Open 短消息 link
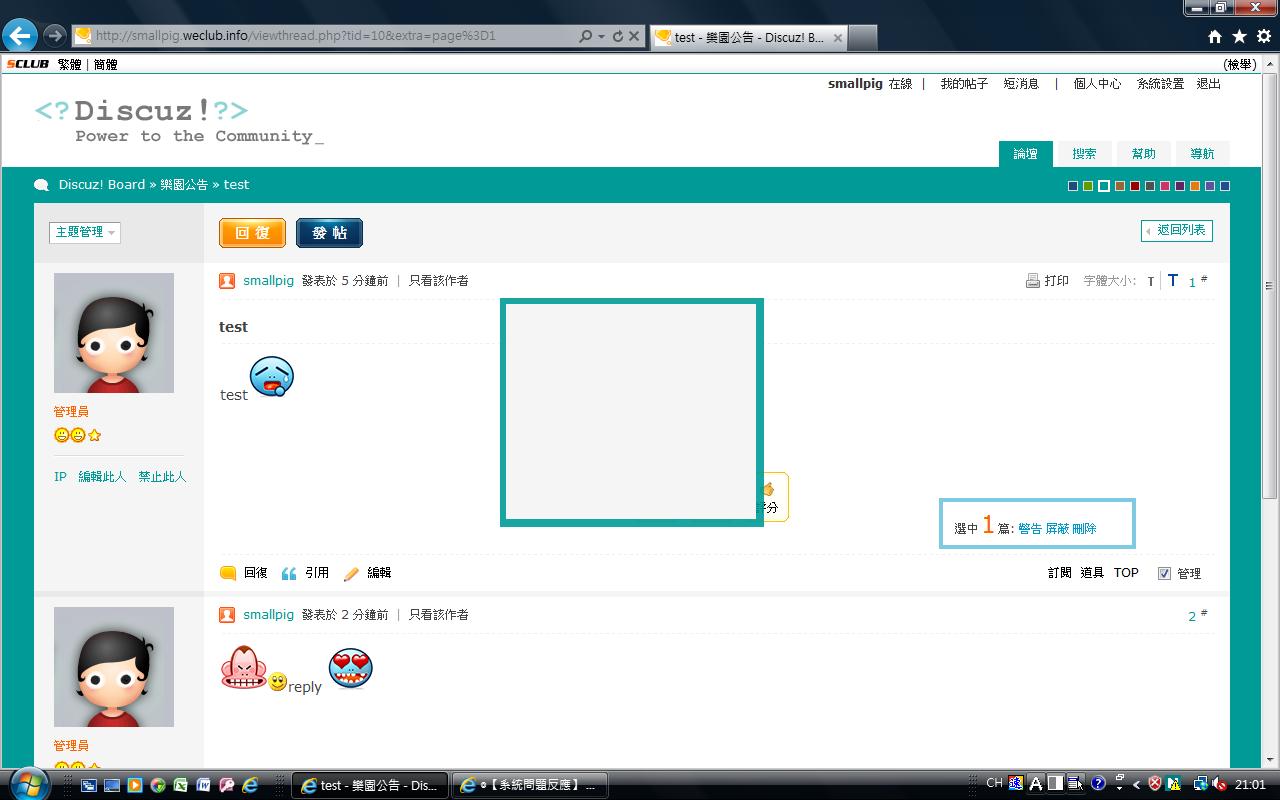The image size is (1280, 800). click(1021, 84)
